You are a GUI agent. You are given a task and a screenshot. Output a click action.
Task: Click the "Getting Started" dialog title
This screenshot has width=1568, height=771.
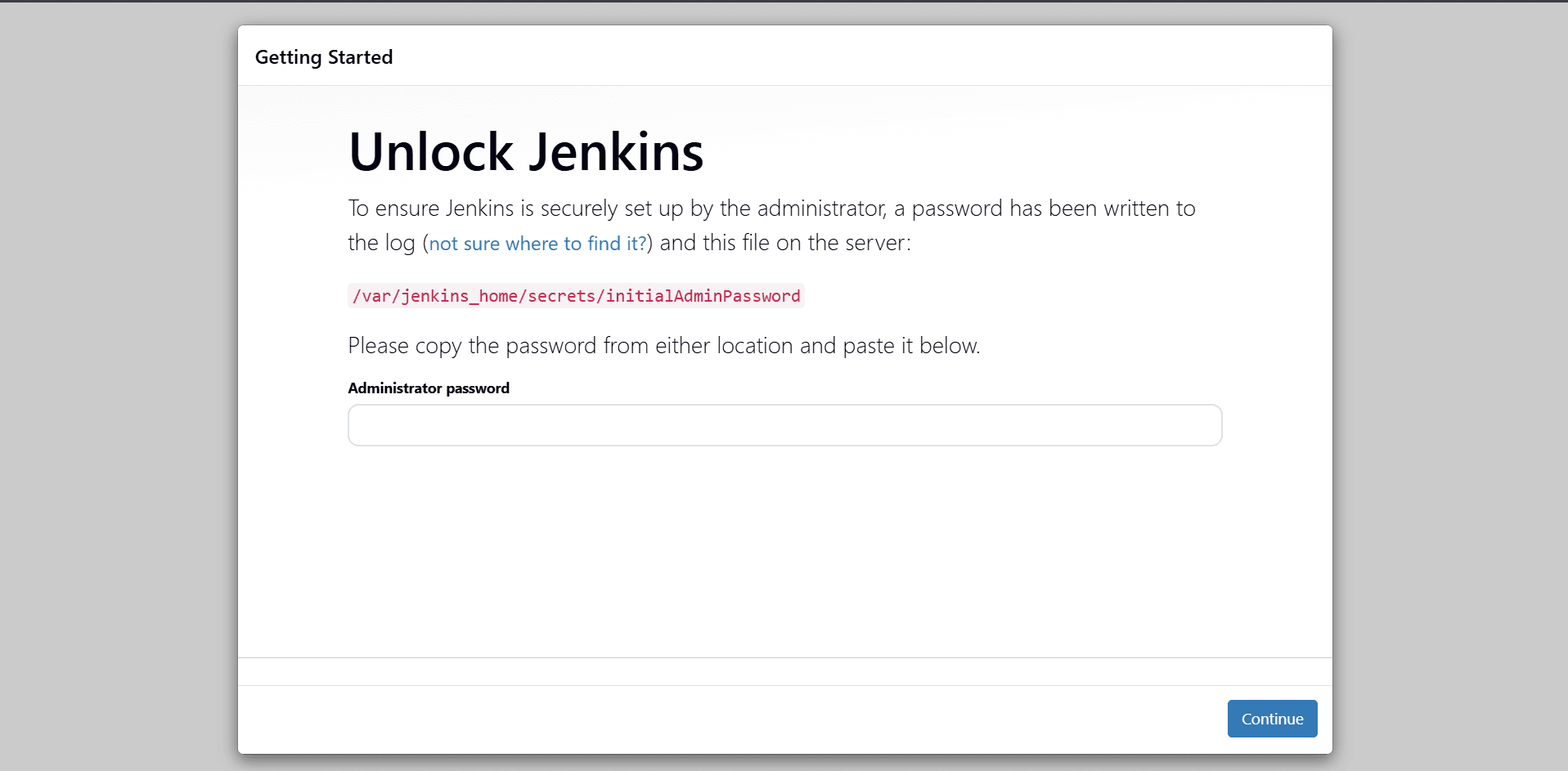324,57
